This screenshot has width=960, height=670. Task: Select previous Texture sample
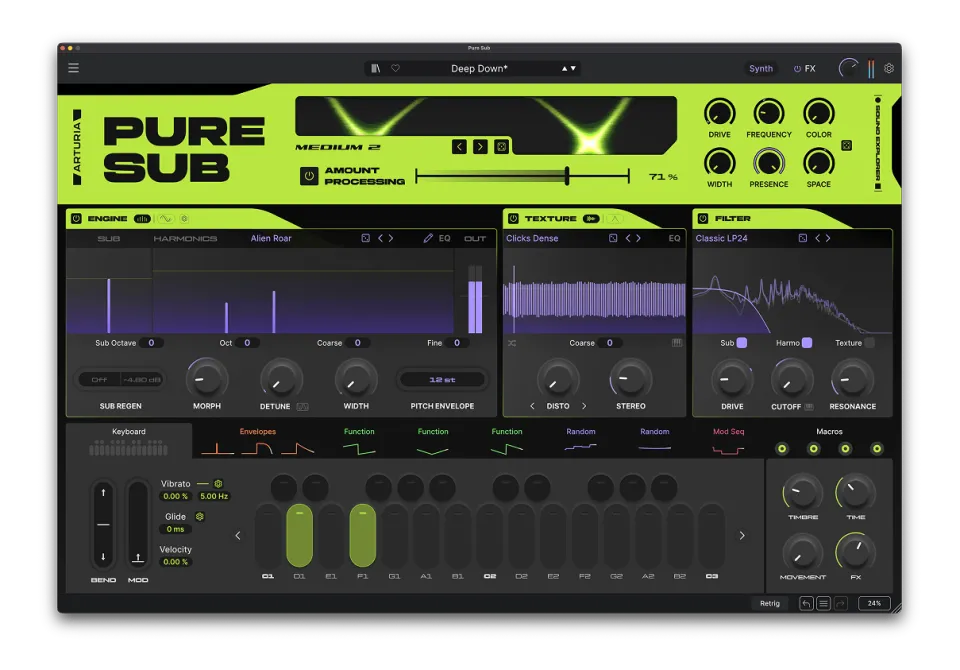[x=628, y=238]
